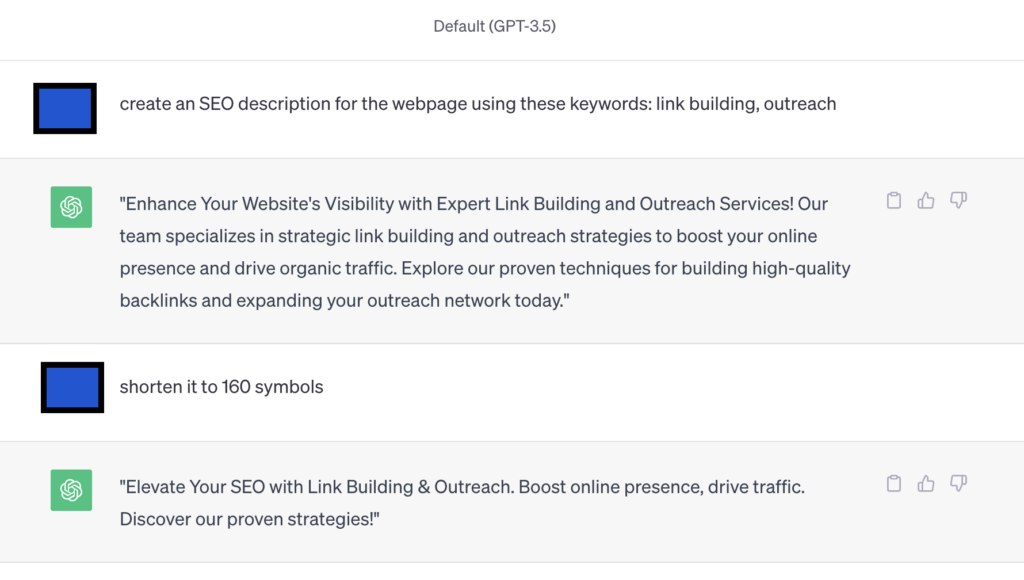Click the line beginning 'Enhance Your Website's Visibility'
Screen dimensions: 1024x580
[x=473, y=204]
